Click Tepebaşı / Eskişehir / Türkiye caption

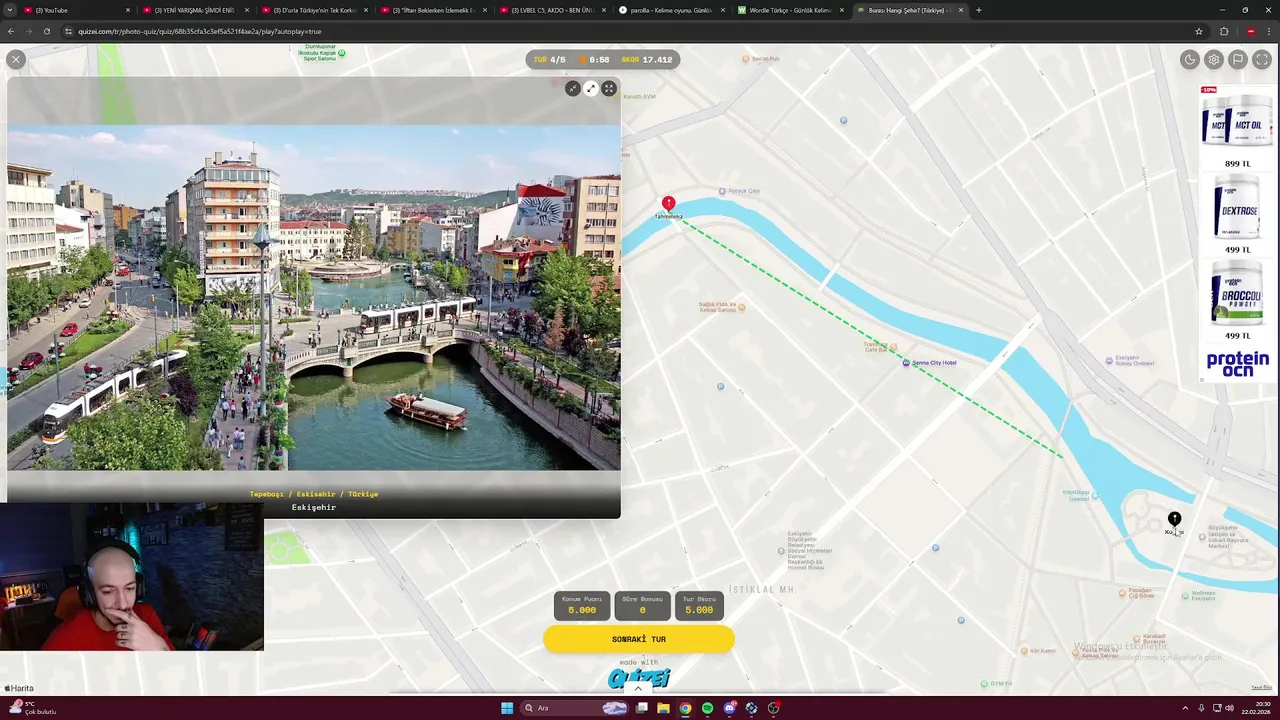coord(314,494)
